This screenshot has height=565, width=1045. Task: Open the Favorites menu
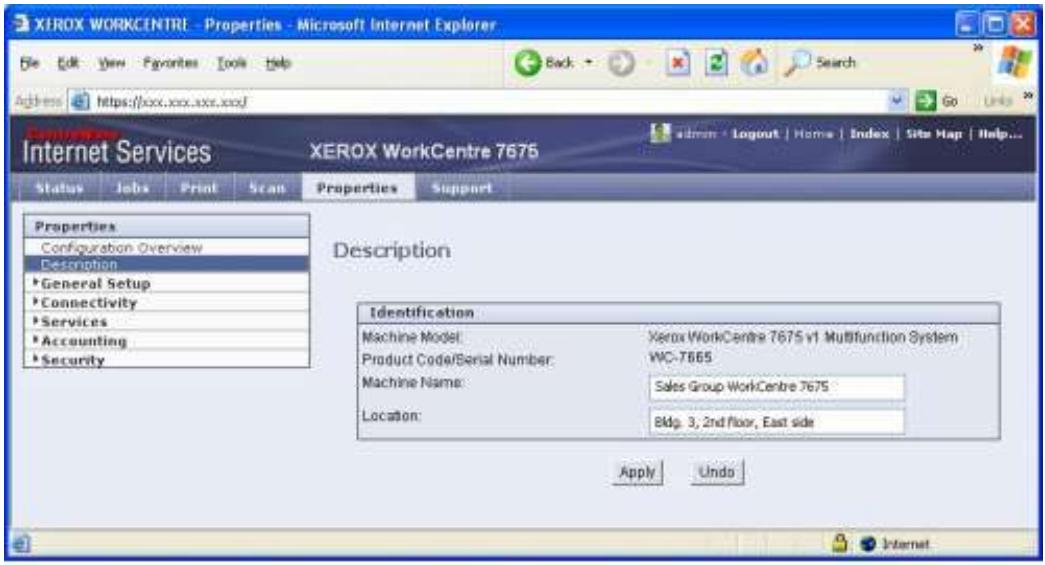(x=171, y=63)
